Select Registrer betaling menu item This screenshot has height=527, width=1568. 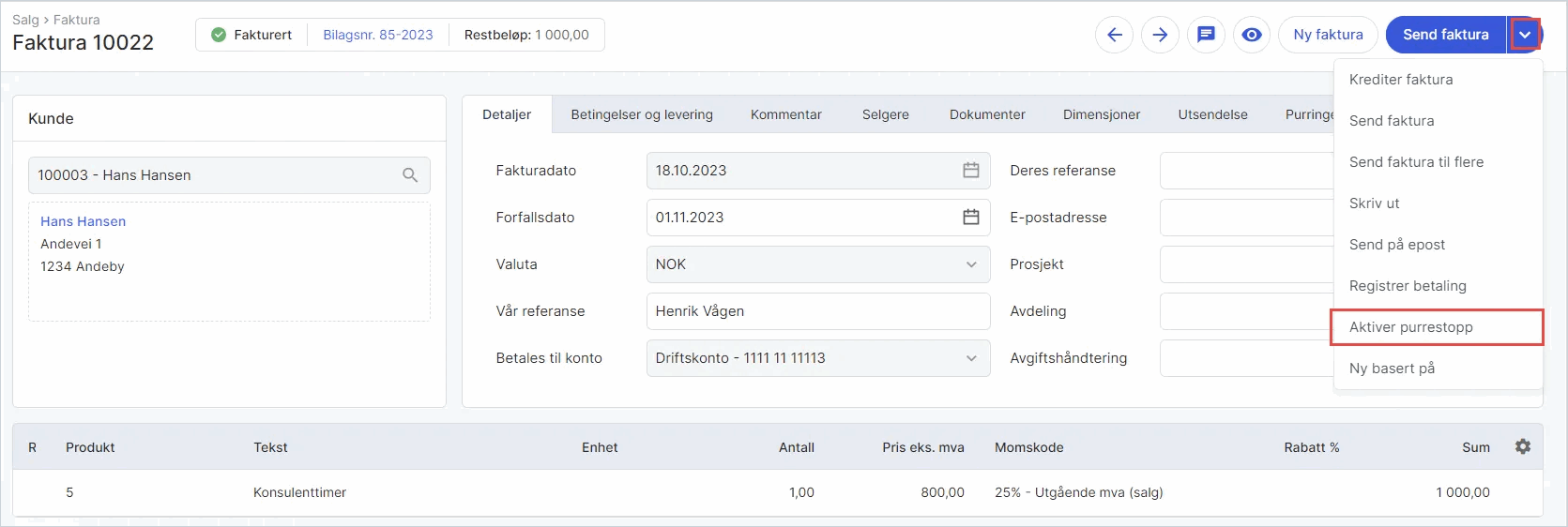coord(1439,286)
